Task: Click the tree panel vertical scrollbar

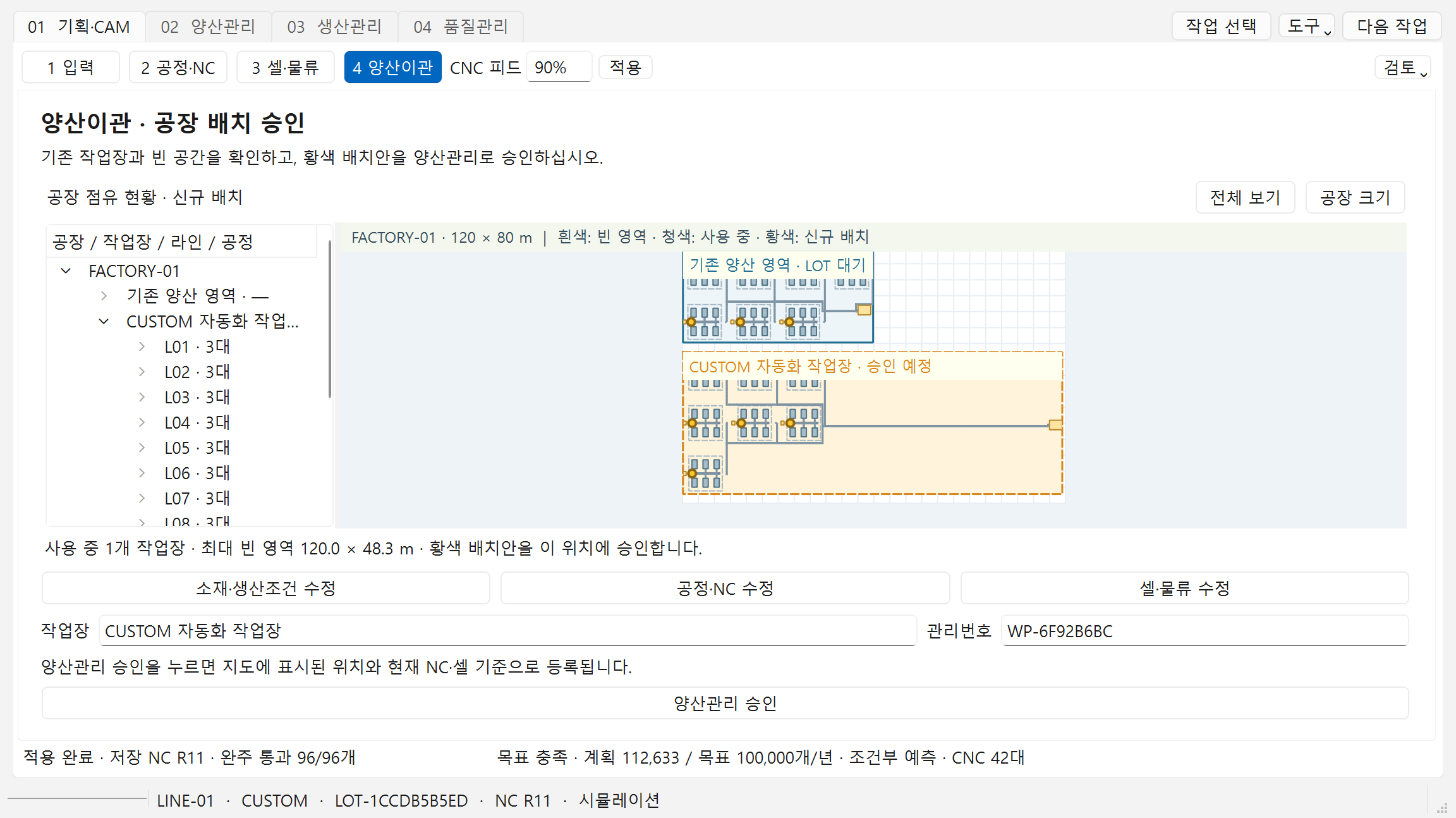Action: [329, 319]
